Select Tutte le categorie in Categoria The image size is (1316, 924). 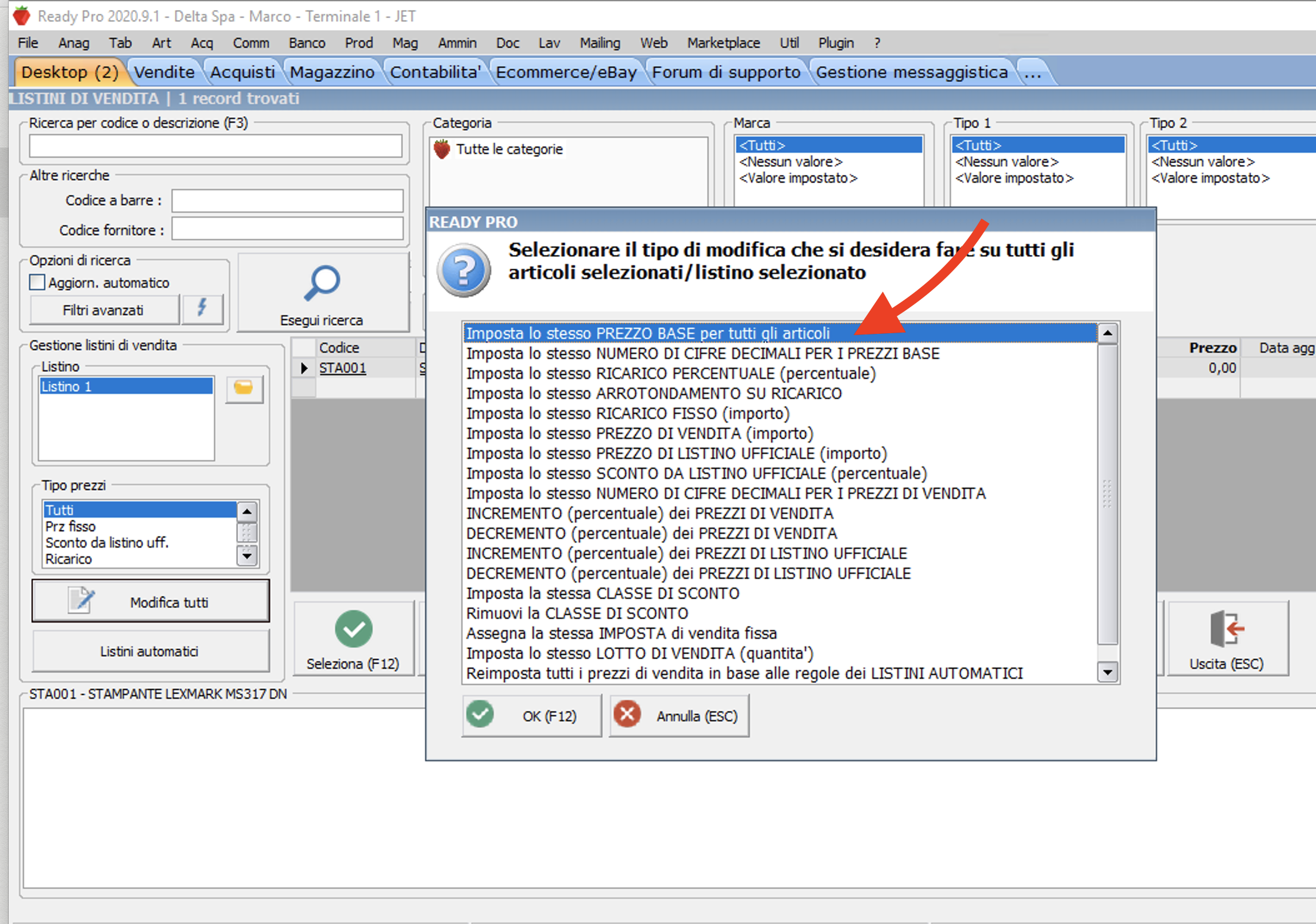(509, 149)
